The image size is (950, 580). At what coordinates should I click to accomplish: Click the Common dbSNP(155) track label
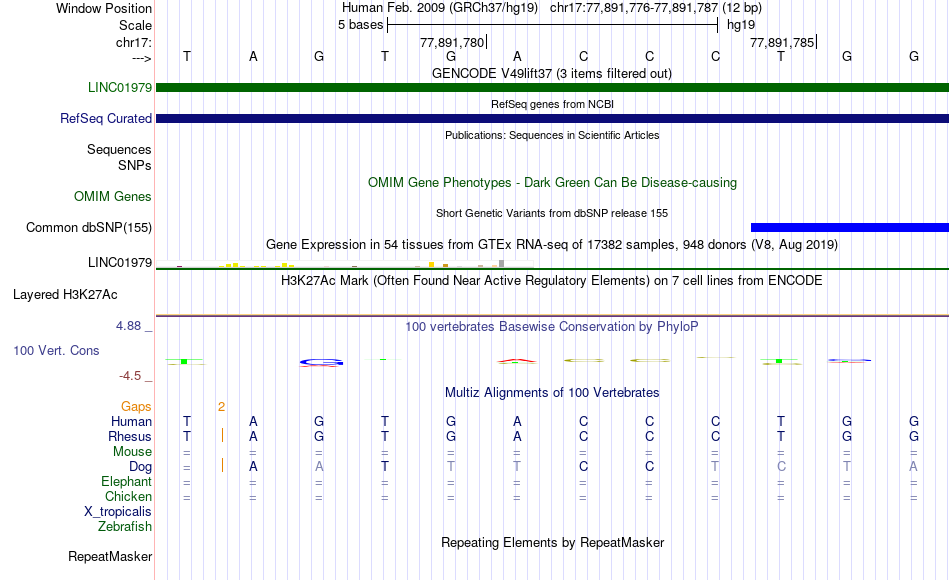[x=88, y=227]
